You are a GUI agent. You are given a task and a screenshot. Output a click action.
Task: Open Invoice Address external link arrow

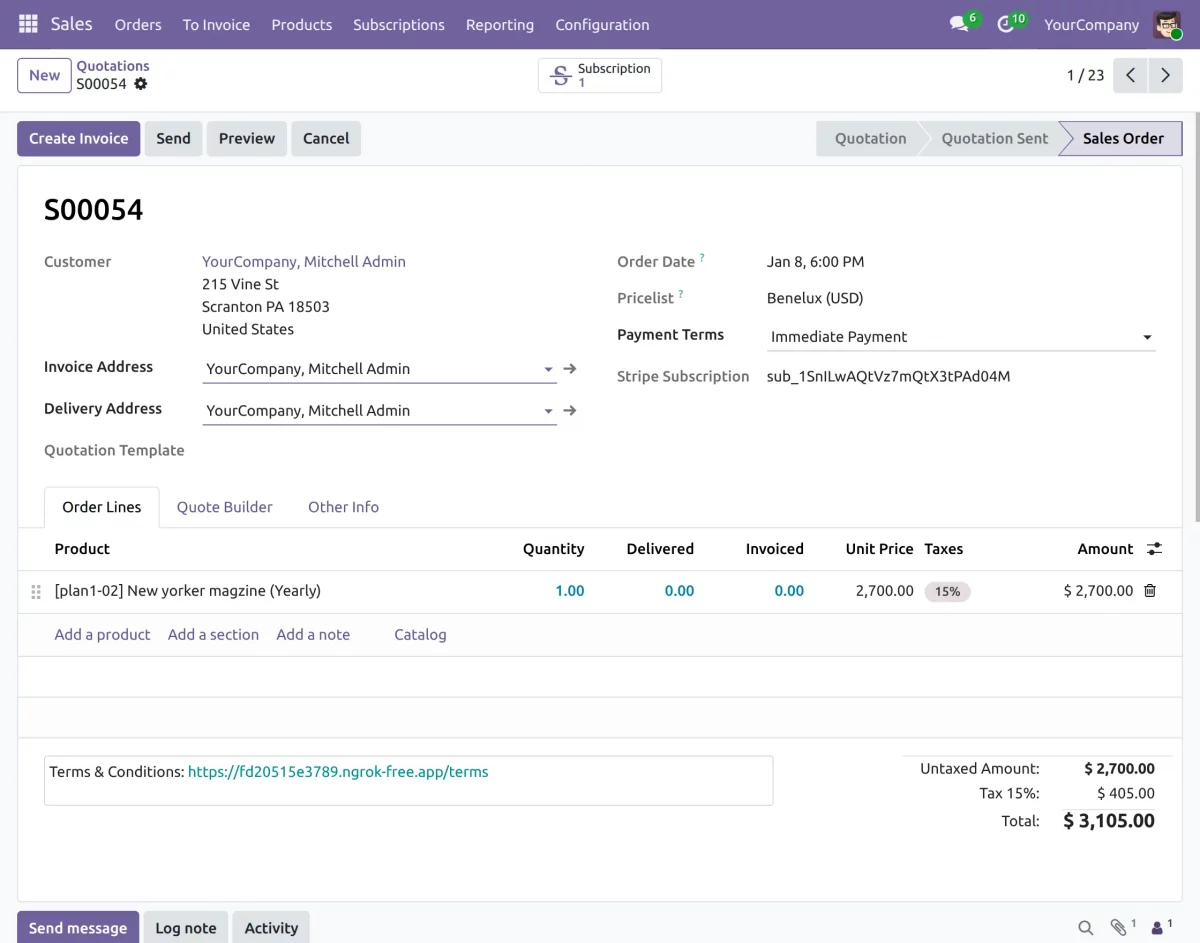[570, 369]
